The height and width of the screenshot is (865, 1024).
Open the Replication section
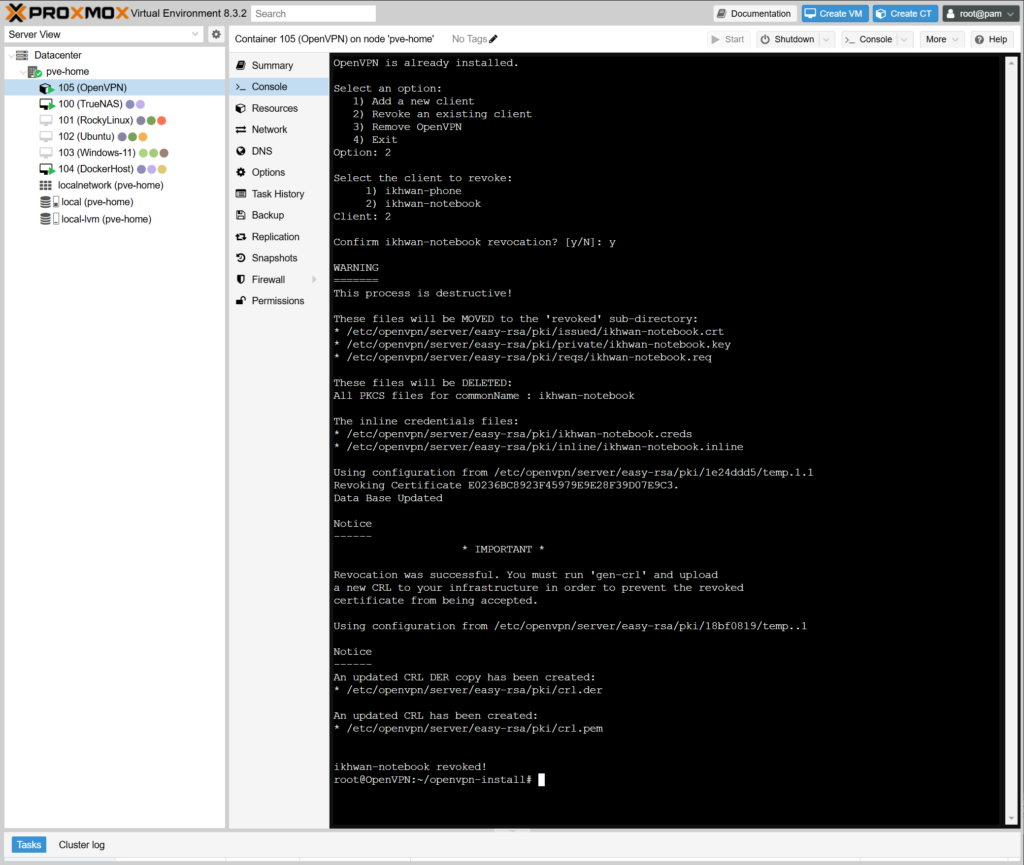click(x=275, y=237)
